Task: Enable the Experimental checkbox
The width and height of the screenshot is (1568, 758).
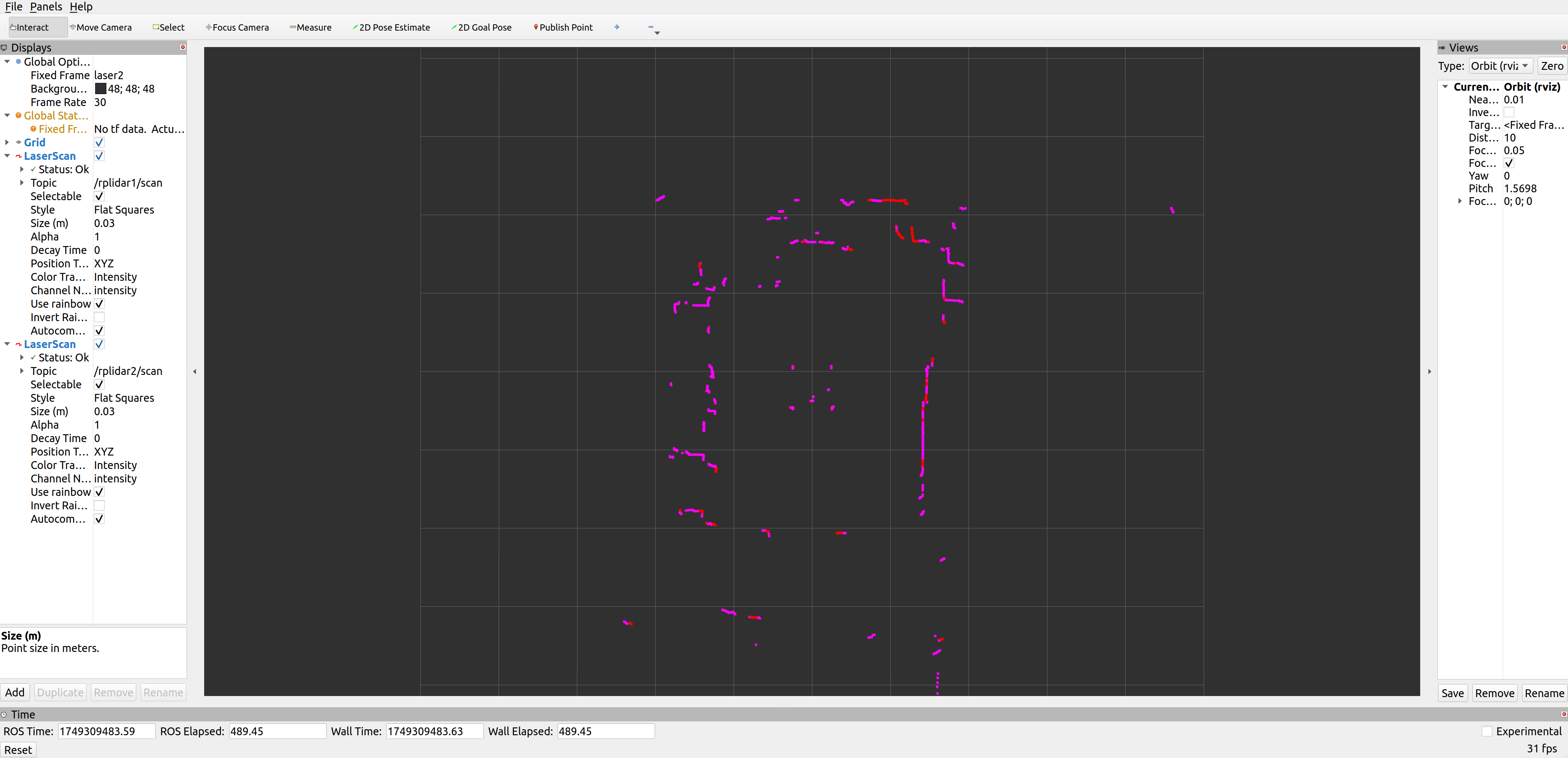Action: pos(1487,731)
